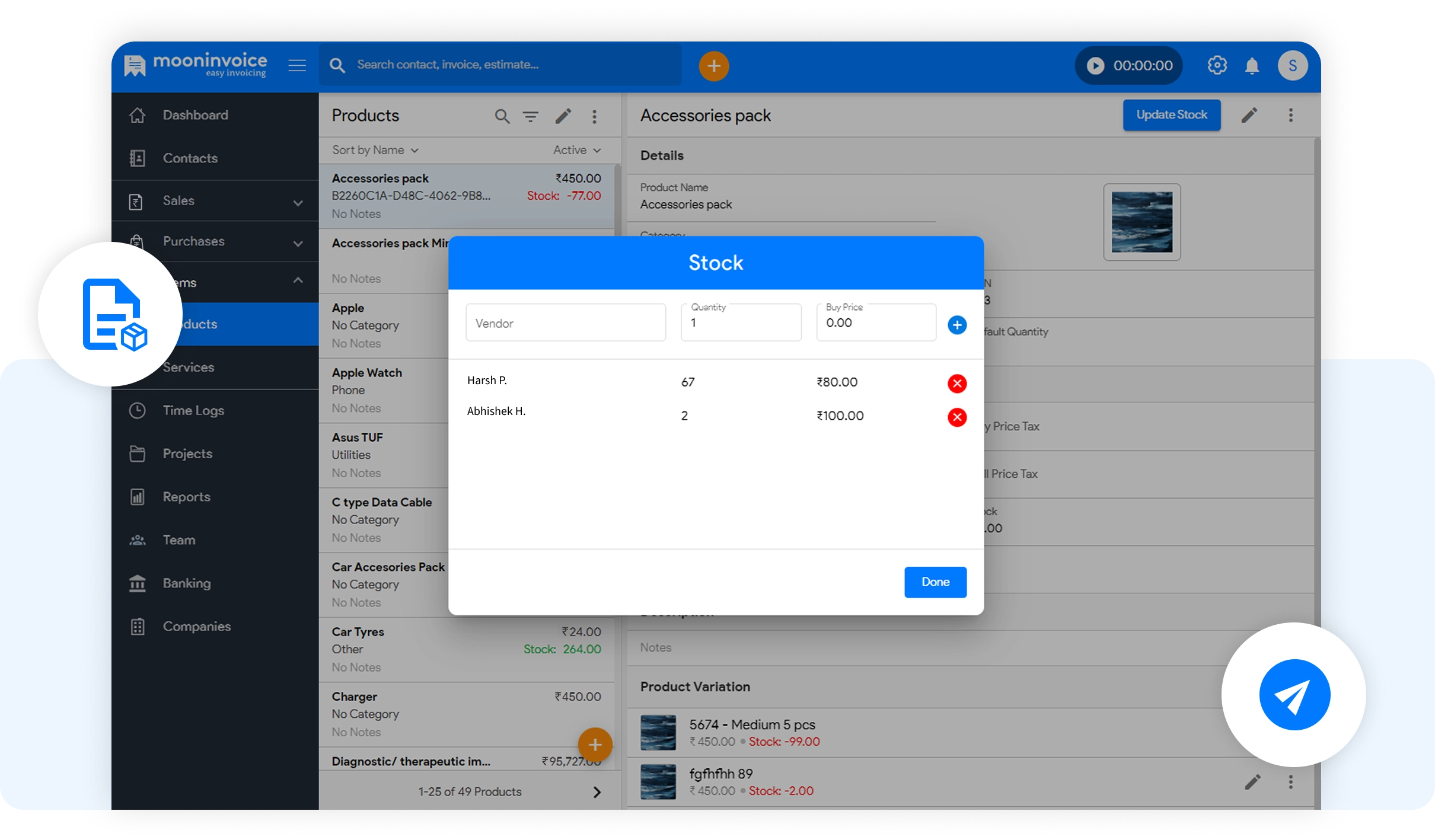Click the Update Stock button
This screenshot has height=840, width=1435.
click(x=1171, y=115)
